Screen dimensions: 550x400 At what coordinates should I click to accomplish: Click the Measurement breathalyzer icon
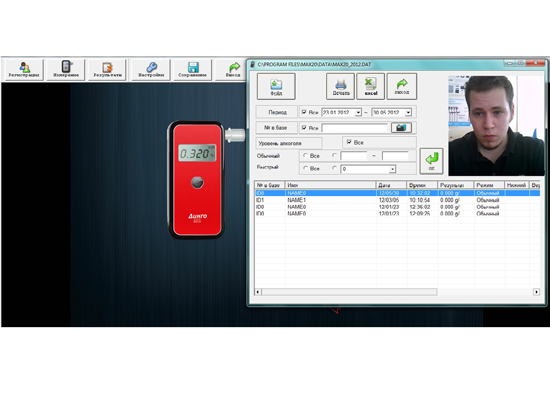coord(66,69)
